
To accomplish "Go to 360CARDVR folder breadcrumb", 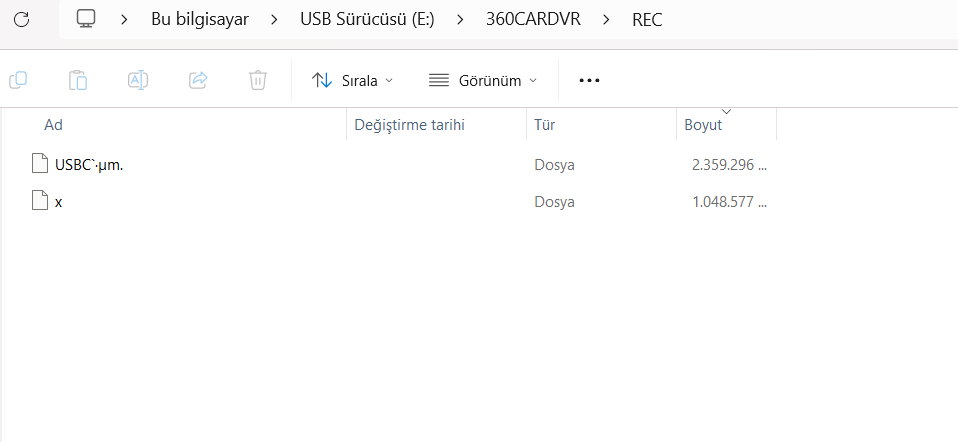I will [x=536, y=19].
